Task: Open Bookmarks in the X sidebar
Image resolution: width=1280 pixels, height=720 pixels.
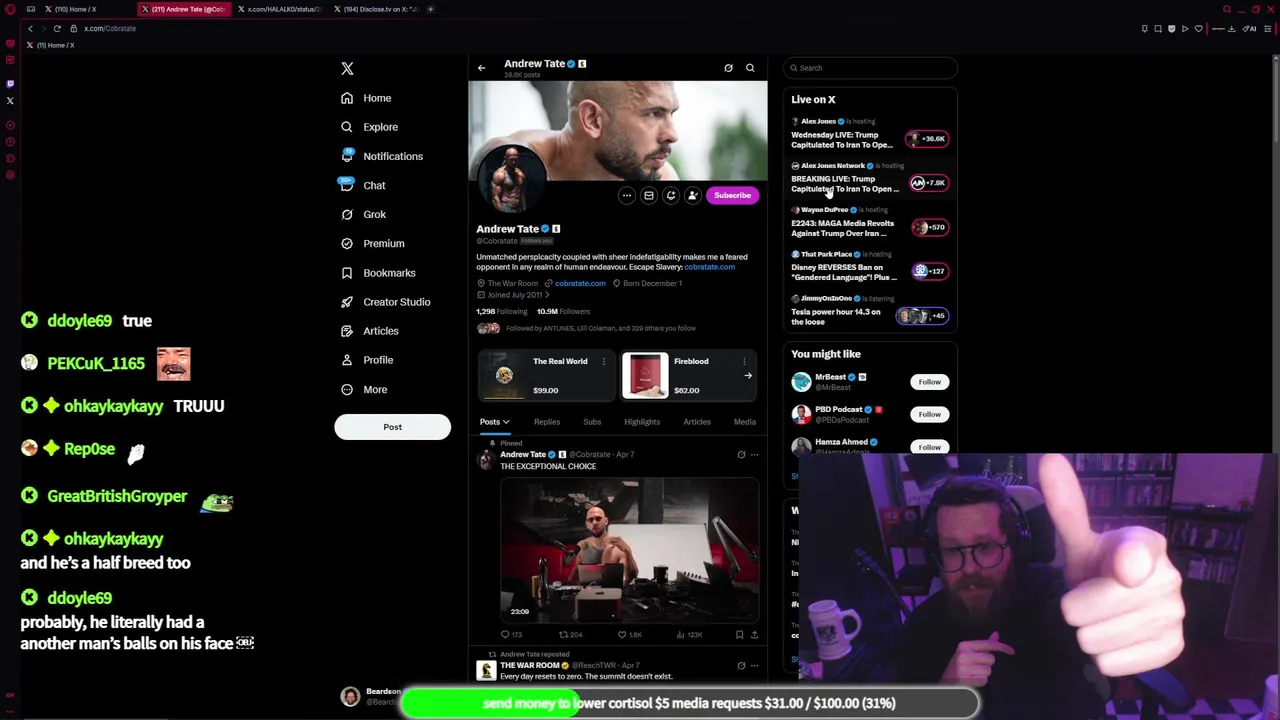Action: click(378, 272)
